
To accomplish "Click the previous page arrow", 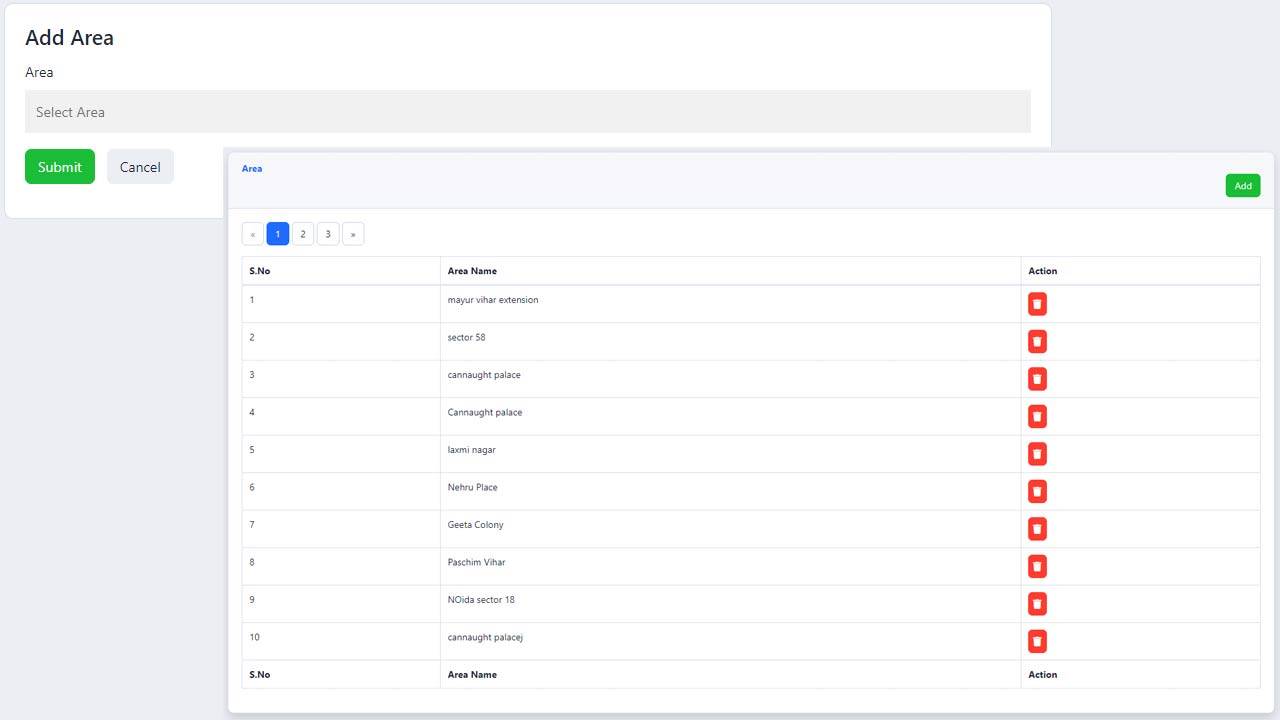I will 253,234.
